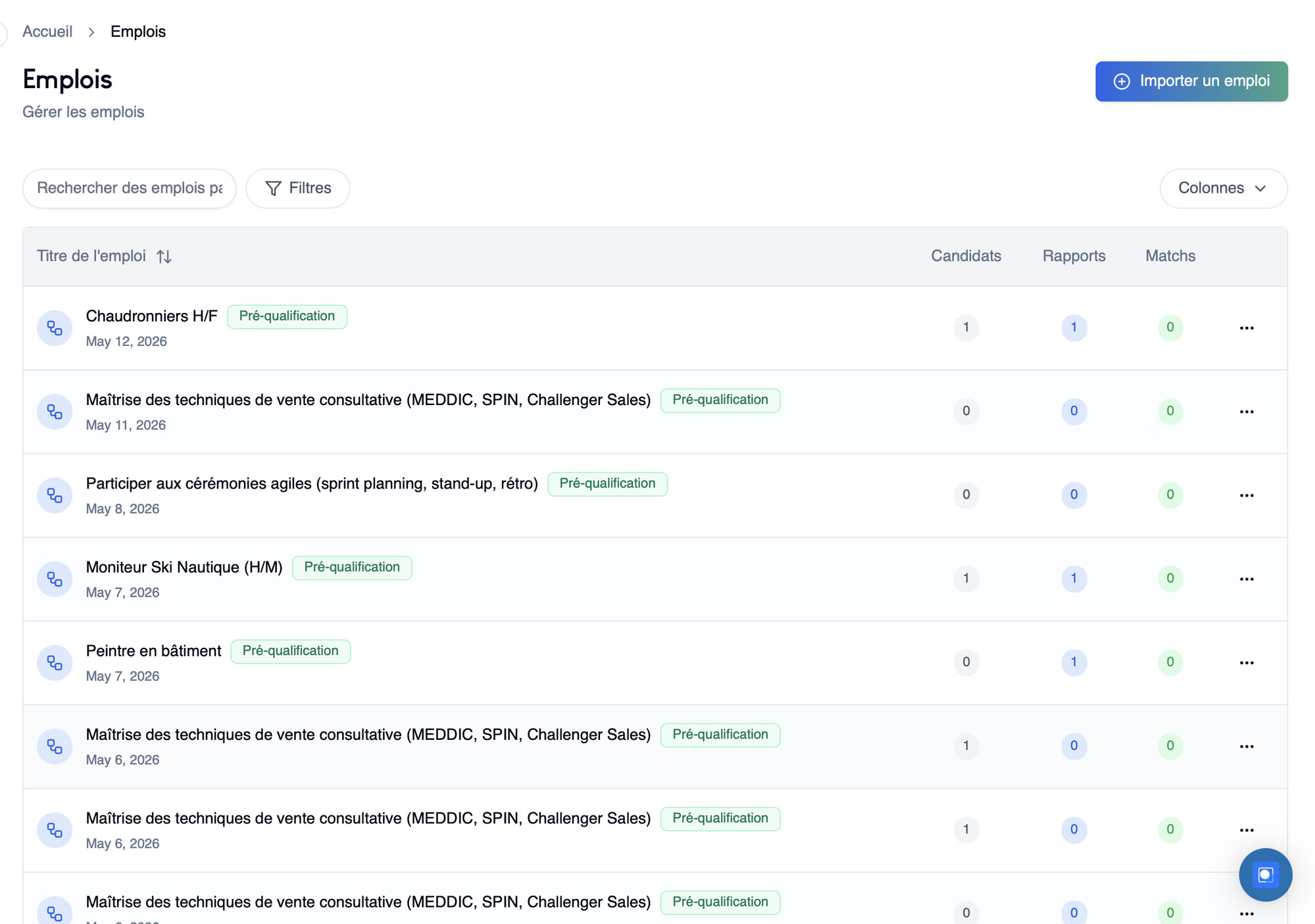This screenshot has width=1315, height=924.
Task: Click Importer un emploi button
Action: 1191,81
